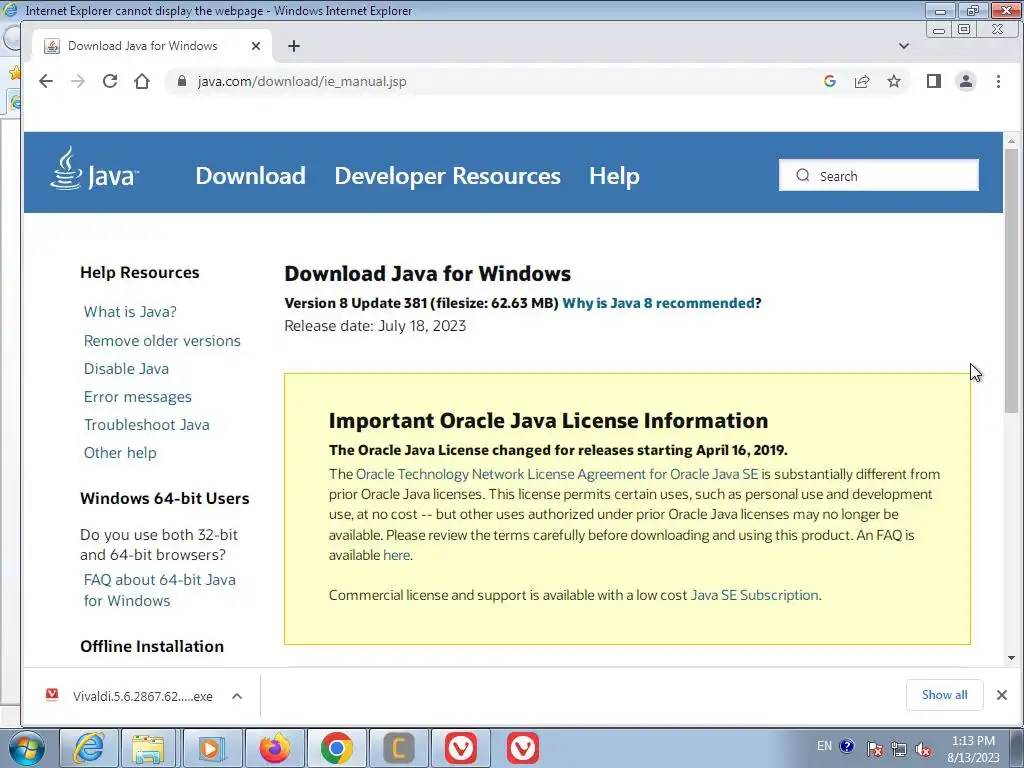Open the 'Error messages' link
The height and width of the screenshot is (768, 1024).
click(138, 396)
